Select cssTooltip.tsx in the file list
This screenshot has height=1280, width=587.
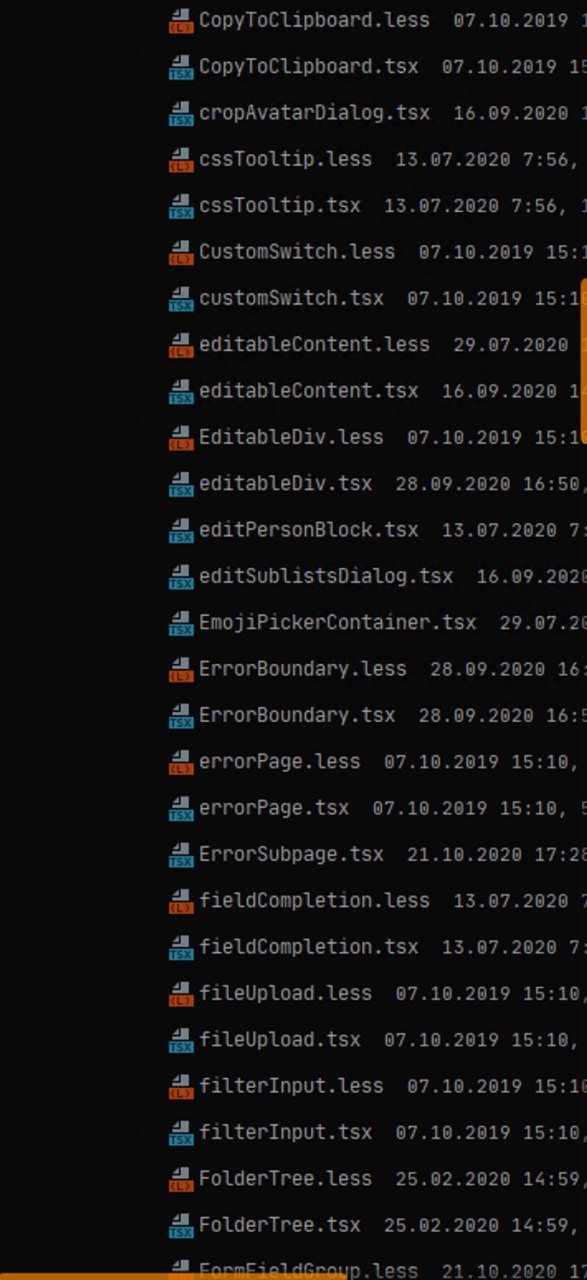point(279,205)
